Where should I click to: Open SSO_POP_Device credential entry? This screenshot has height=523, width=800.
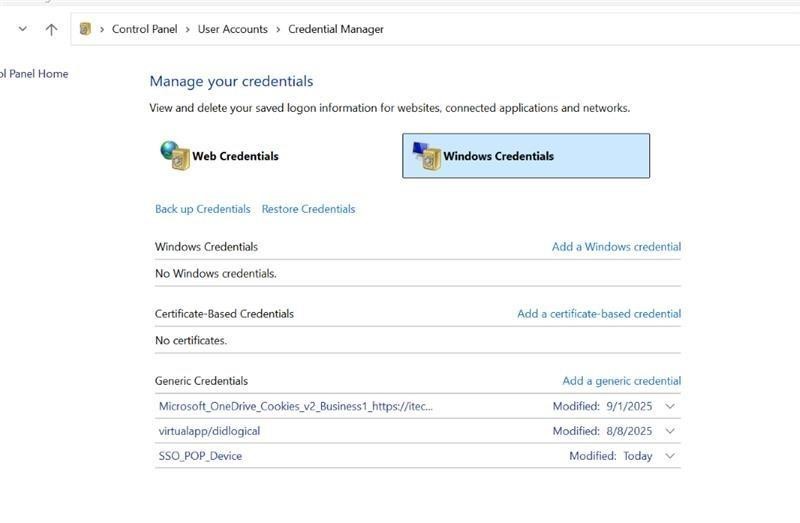[x=200, y=456]
